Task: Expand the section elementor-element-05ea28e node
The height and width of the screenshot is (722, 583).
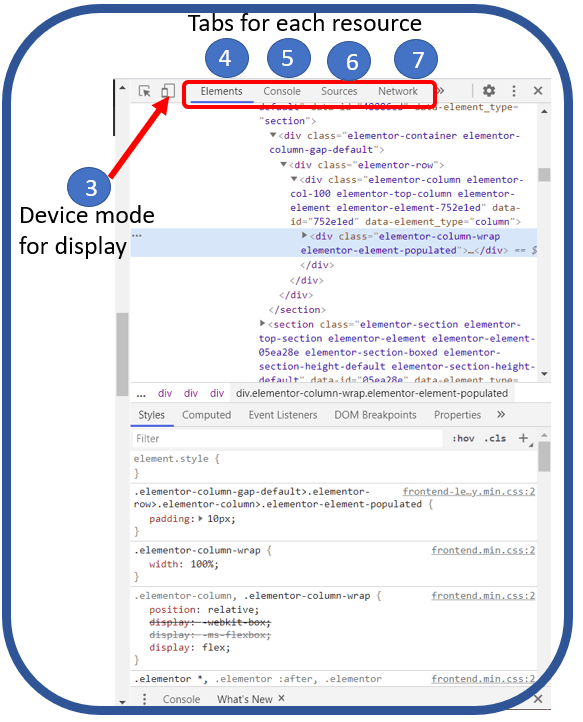Action: coord(262,324)
